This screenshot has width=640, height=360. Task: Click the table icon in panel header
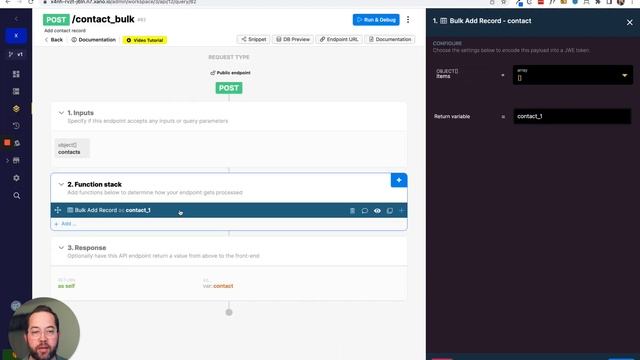443,21
